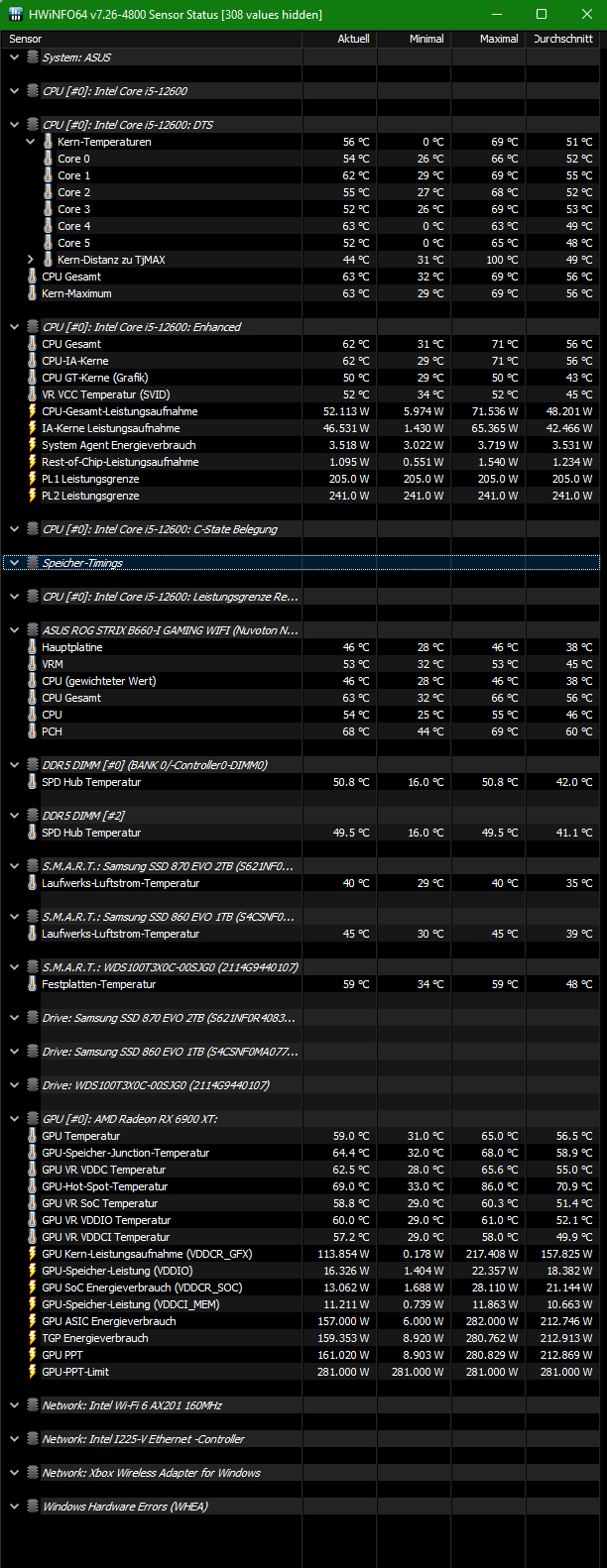
Task: Select the GPU VR VDDIO Temperatur row
Action: tap(302, 1220)
